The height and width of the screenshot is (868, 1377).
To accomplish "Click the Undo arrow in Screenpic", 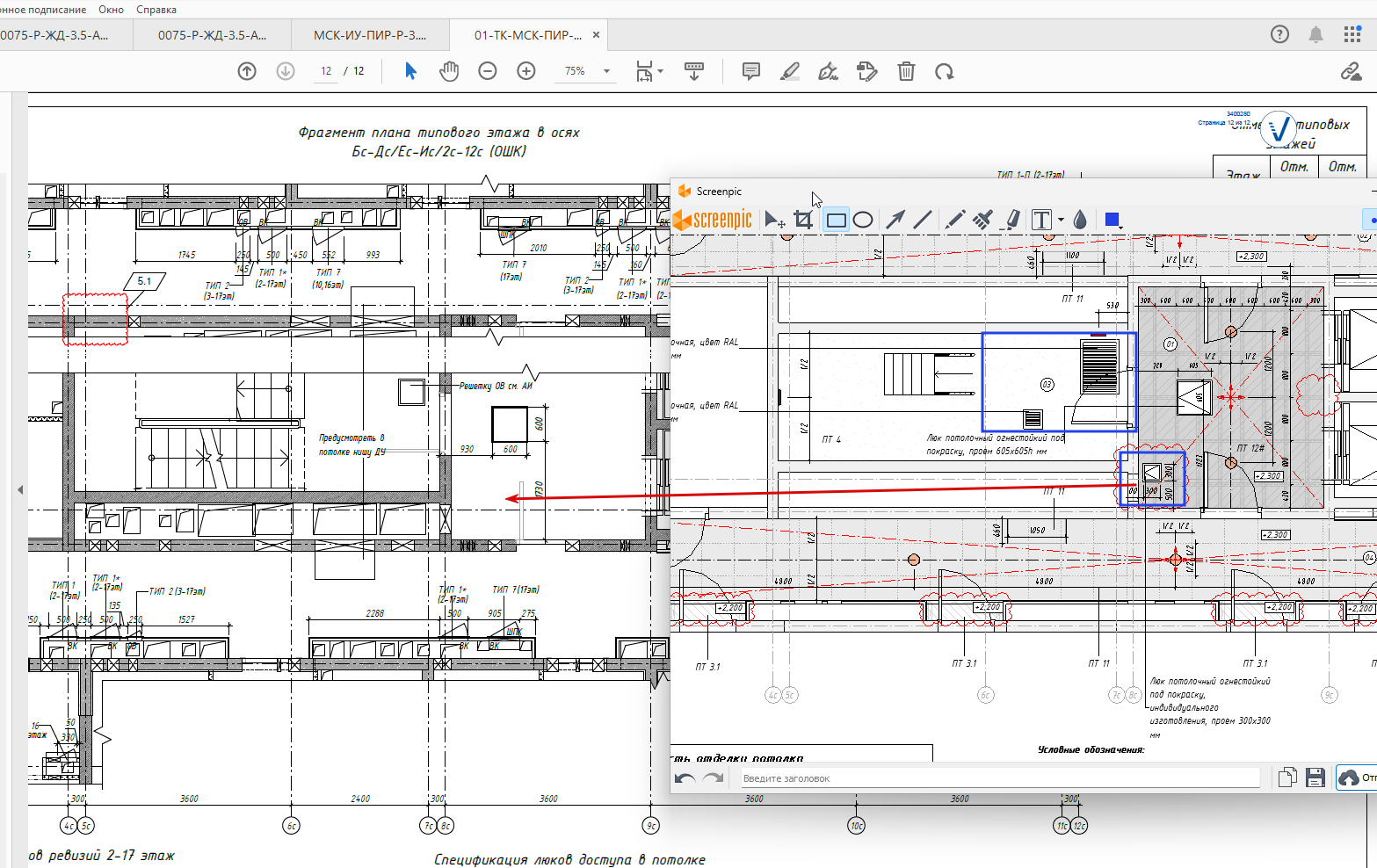I will tap(685, 778).
